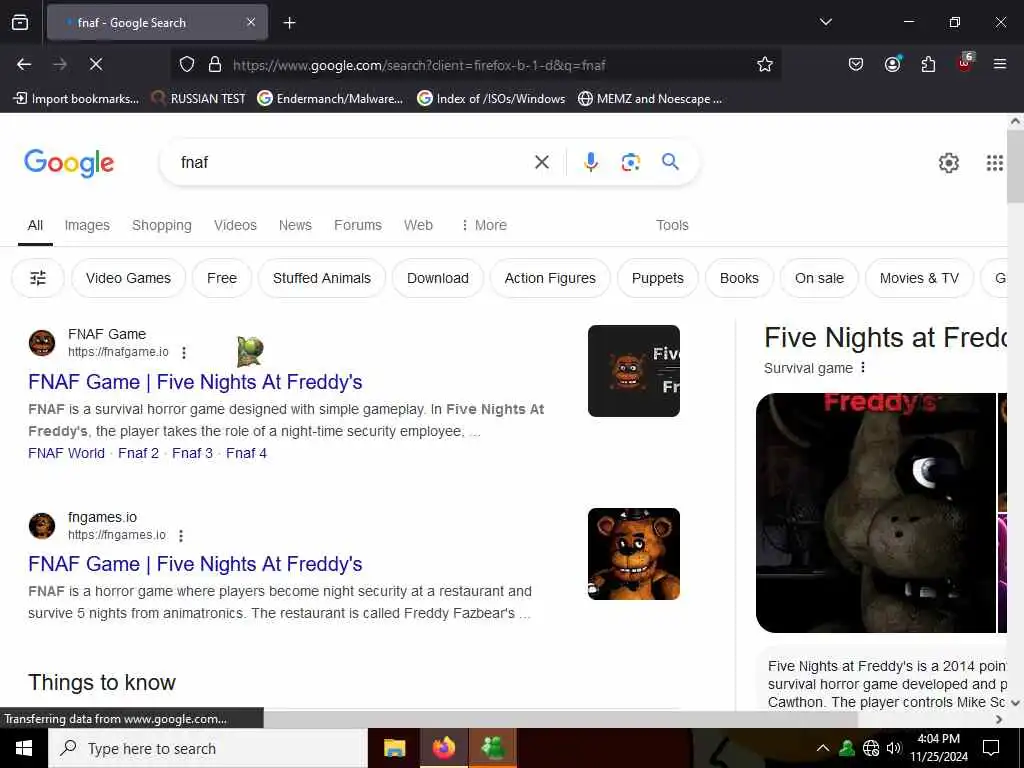The image size is (1024, 768).
Task: Switch to the Videos tab
Action: point(235,225)
